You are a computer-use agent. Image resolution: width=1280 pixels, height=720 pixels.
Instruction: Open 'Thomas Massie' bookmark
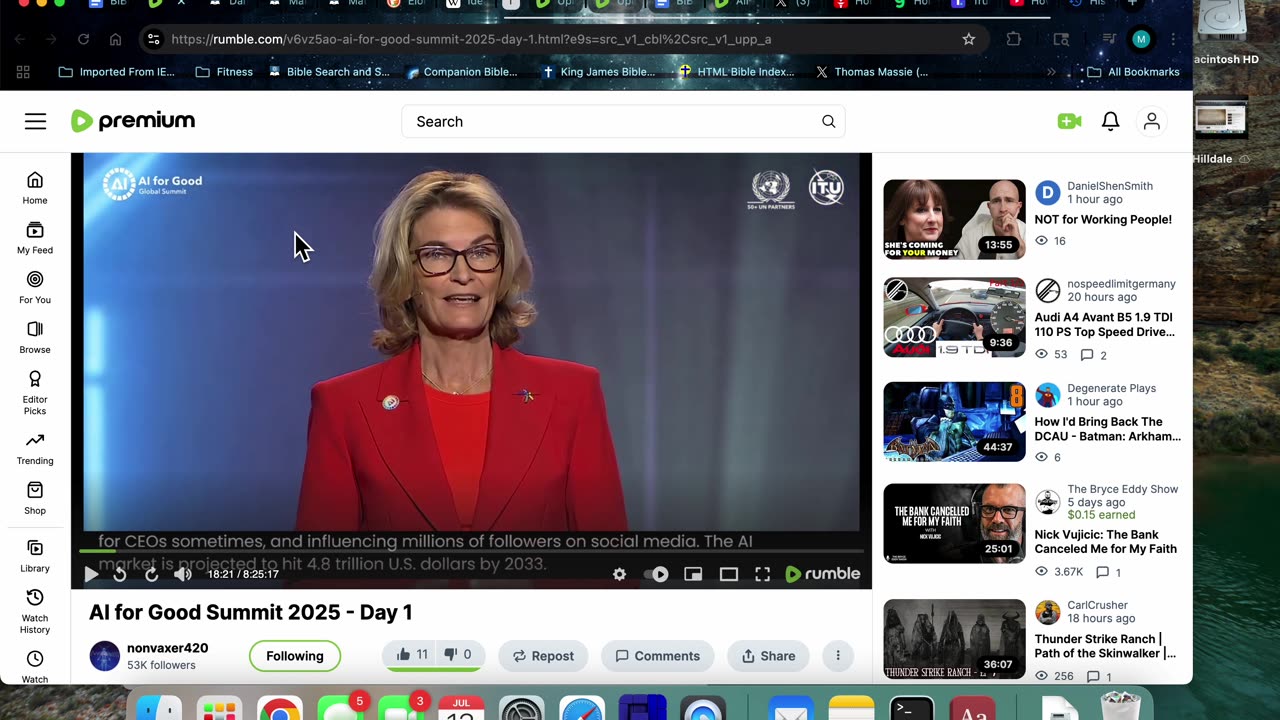[x=872, y=72]
